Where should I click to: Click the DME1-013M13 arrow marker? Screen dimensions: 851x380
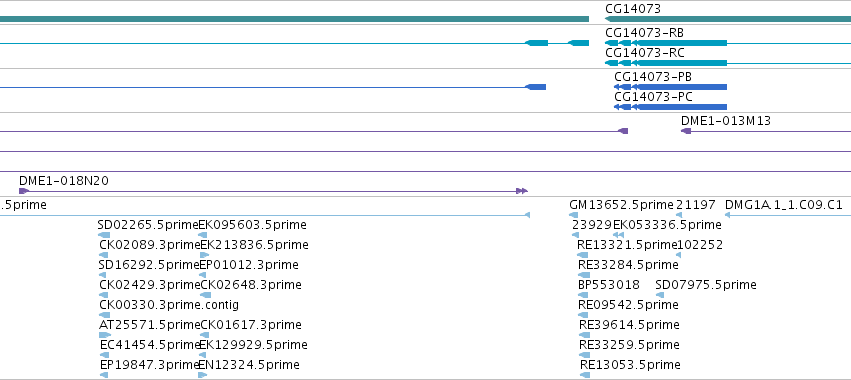tap(686, 131)
